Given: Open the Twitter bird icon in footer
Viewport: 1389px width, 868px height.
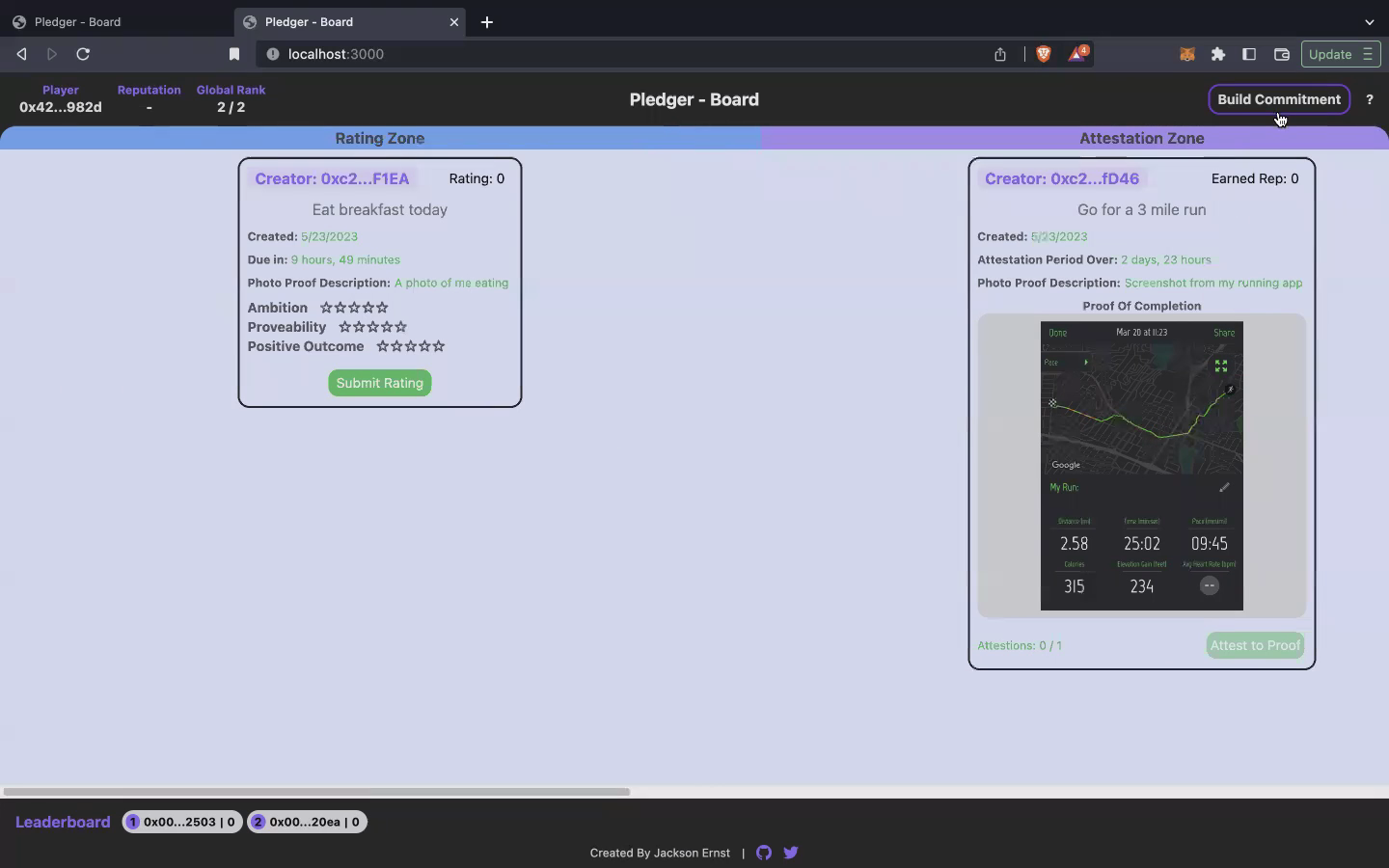Looking at the screenshot, I should coord(791,853).
